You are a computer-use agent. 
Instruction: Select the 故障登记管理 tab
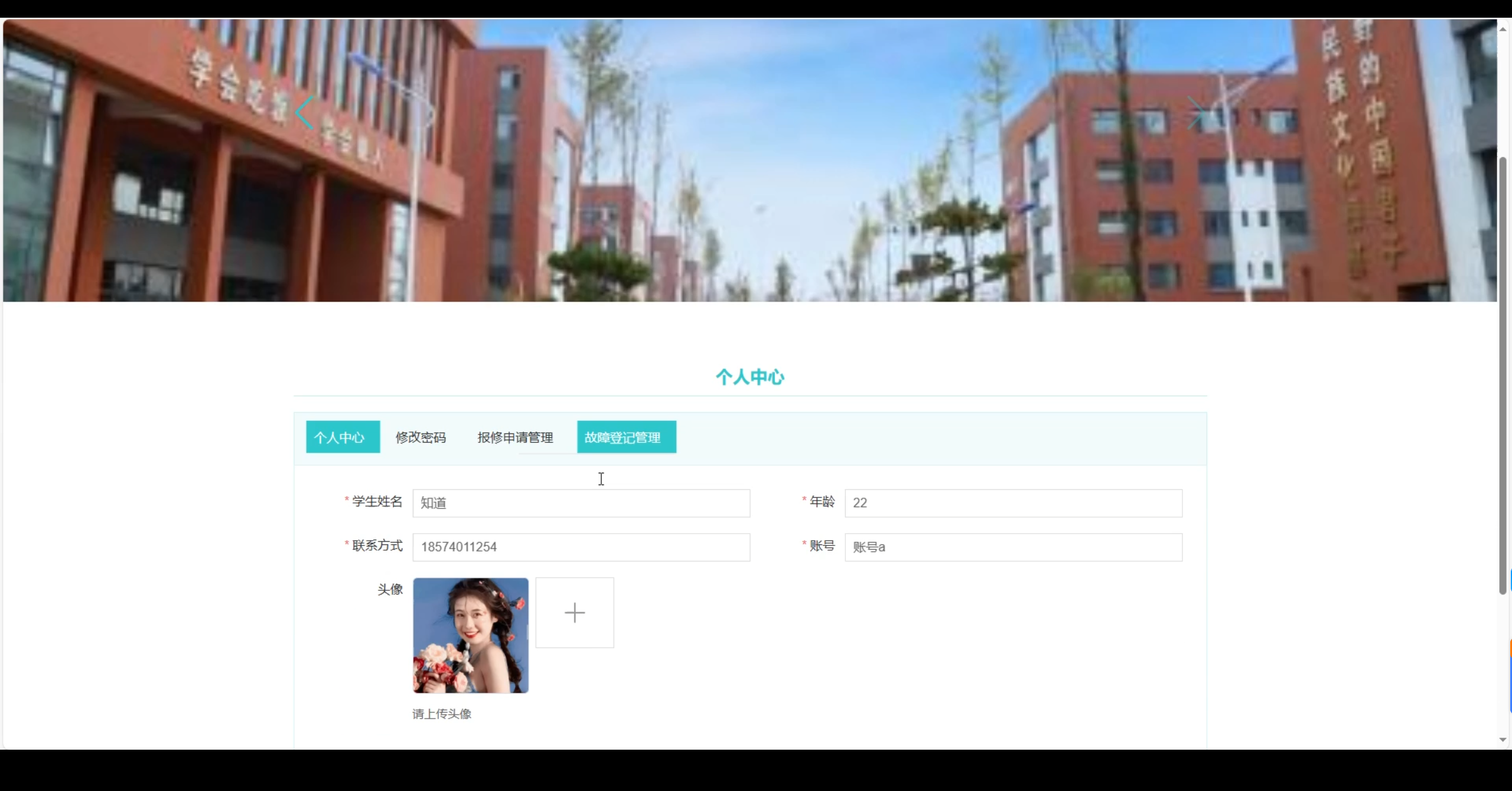pyautogui.click(x=626, y=437)
